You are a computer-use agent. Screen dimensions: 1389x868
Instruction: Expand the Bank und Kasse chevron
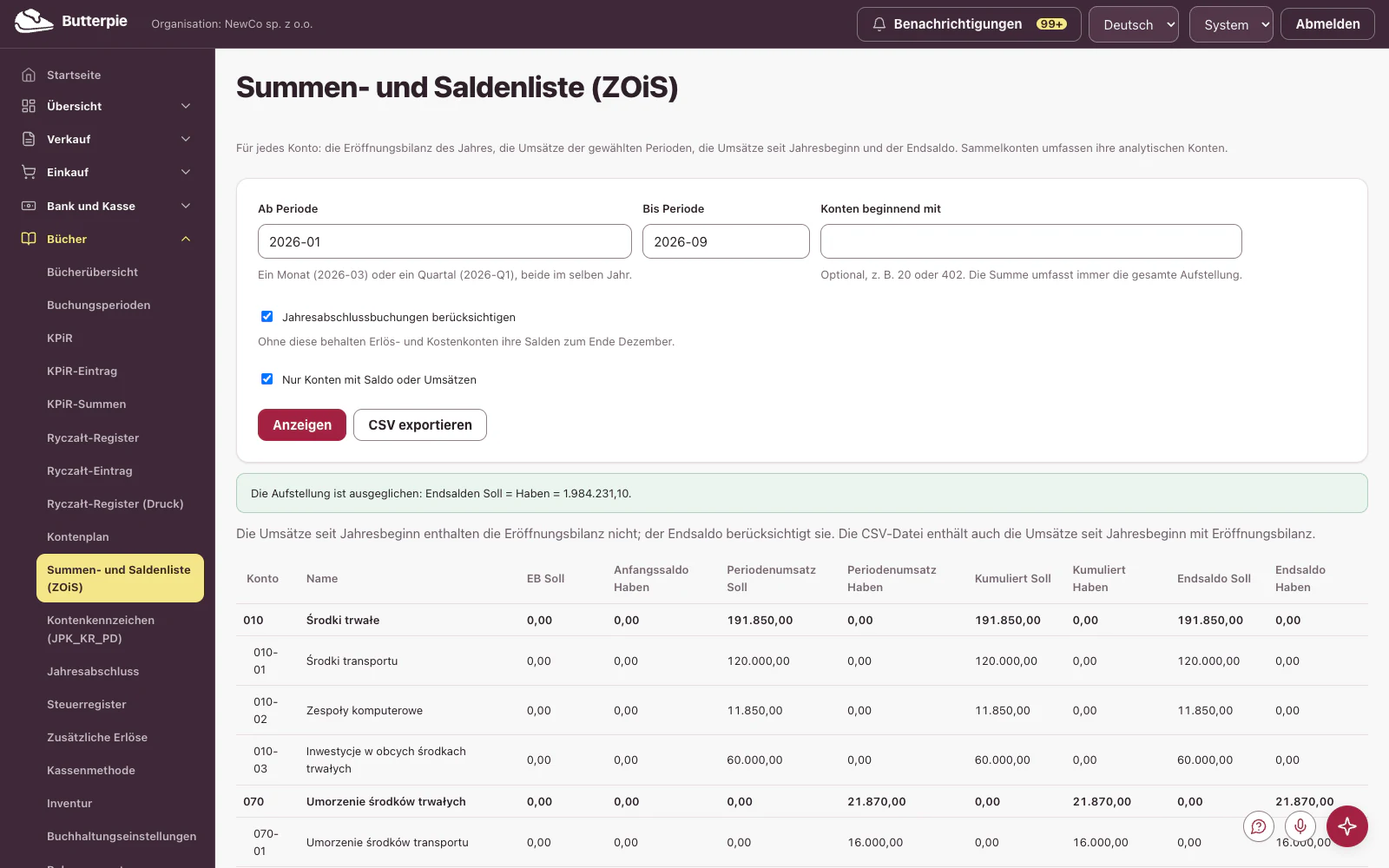click(x=186, y=206)
